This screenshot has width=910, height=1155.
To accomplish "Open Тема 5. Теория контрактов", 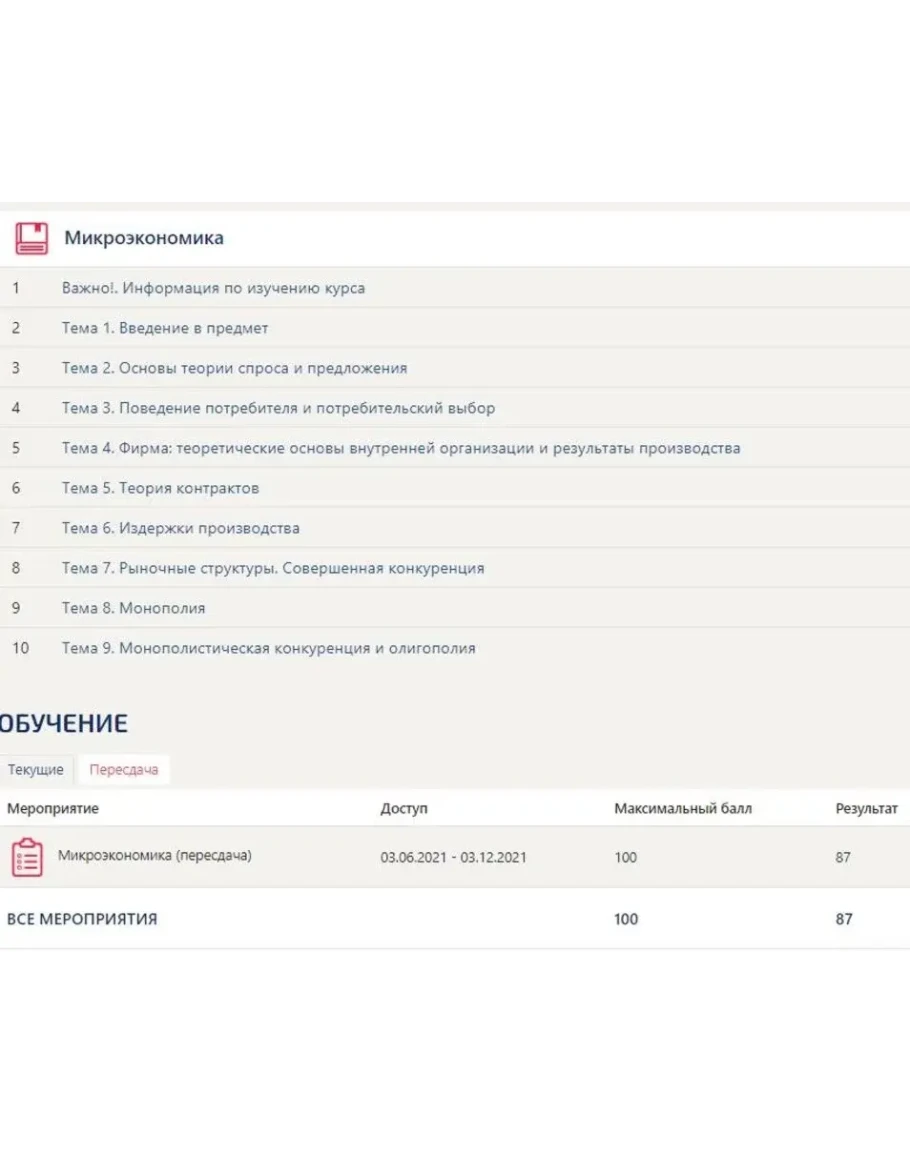I will [x=160, y=488].
